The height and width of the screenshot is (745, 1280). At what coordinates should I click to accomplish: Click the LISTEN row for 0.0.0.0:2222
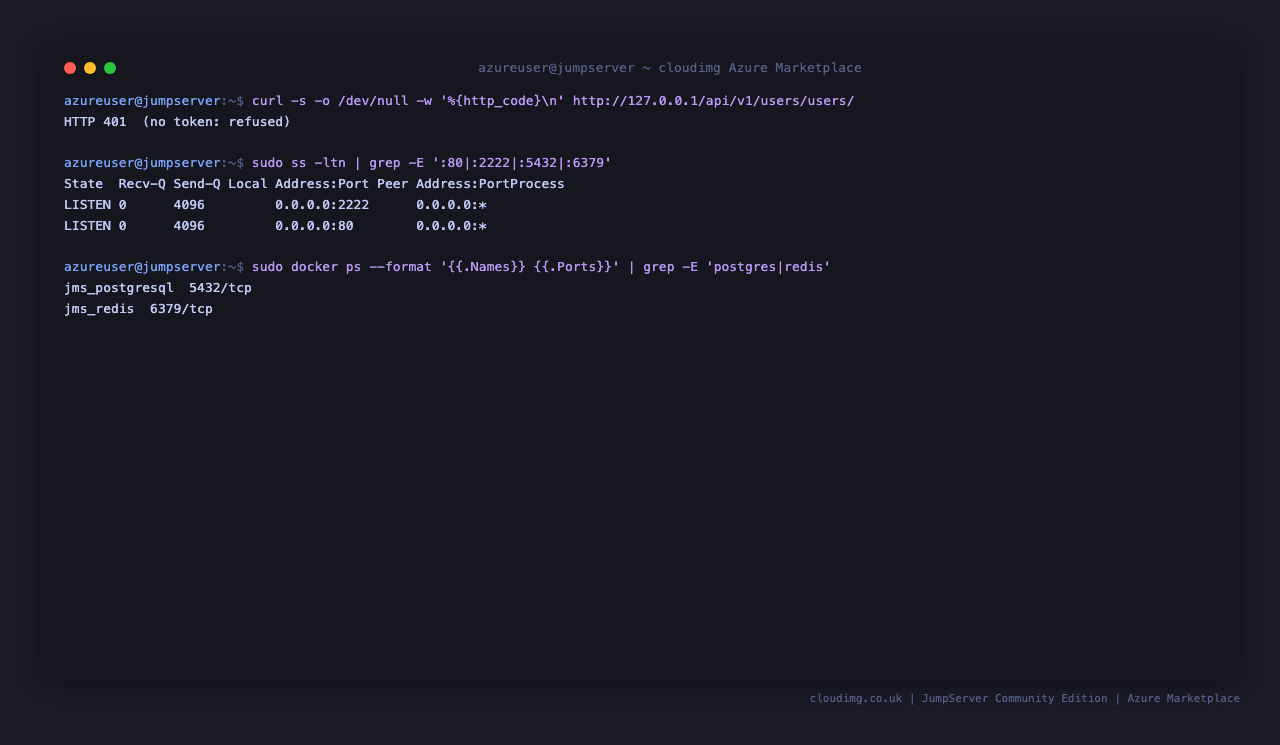(x=275, y=205)
